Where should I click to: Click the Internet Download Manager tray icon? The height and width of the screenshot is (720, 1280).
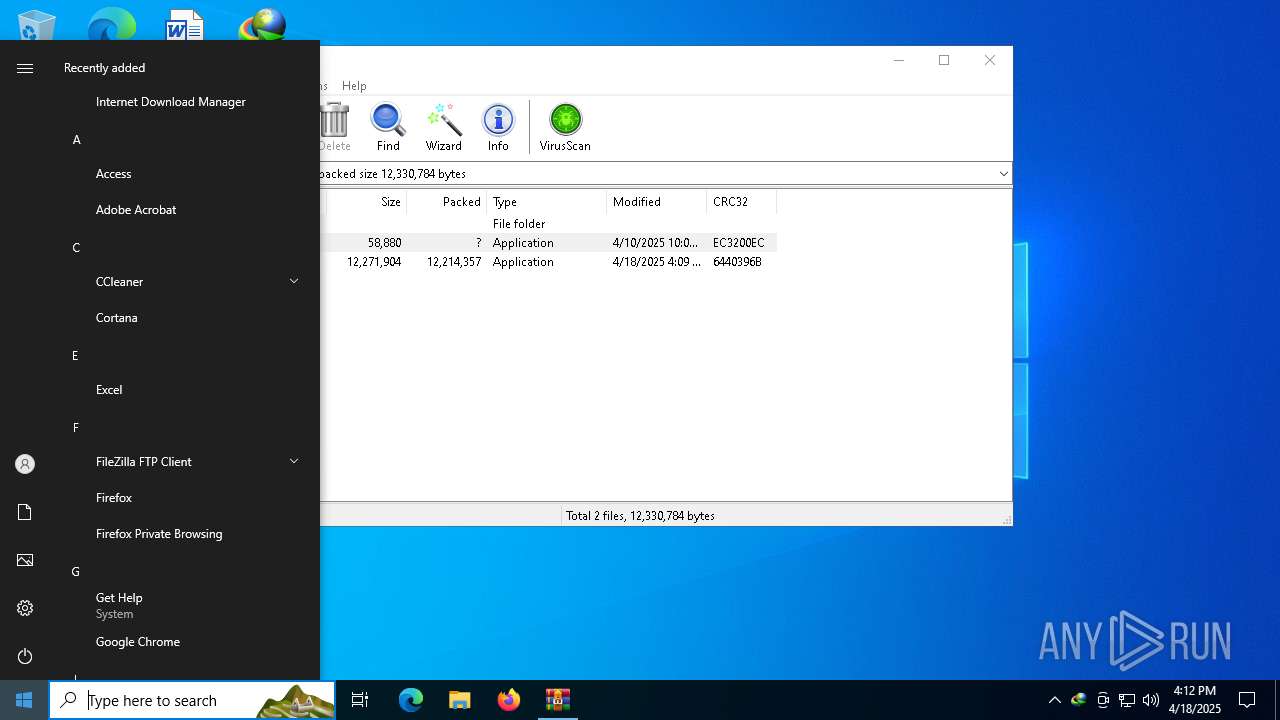pyautogui.click(x=1078, y=700)
